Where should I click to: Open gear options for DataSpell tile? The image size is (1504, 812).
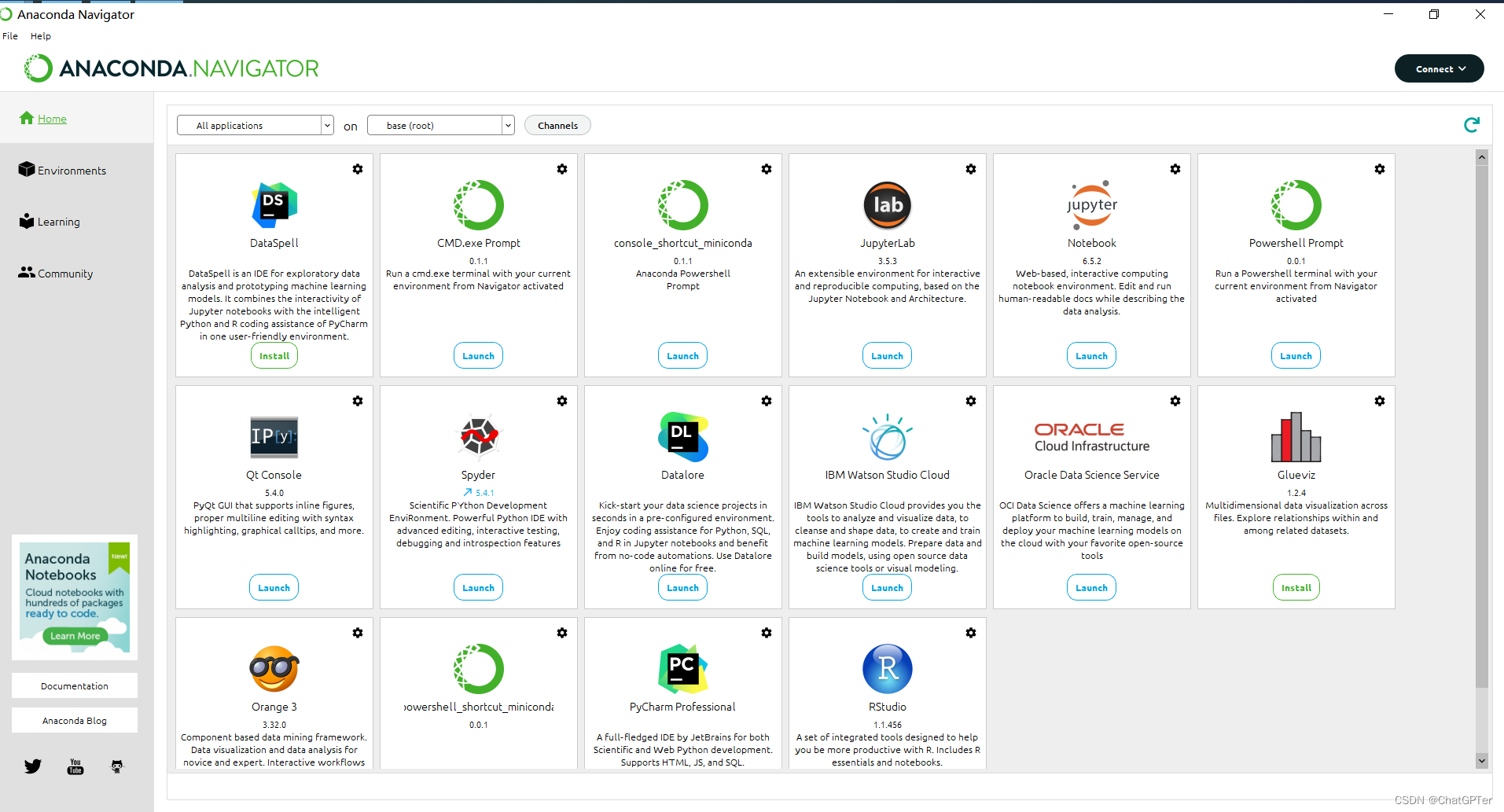358,169
